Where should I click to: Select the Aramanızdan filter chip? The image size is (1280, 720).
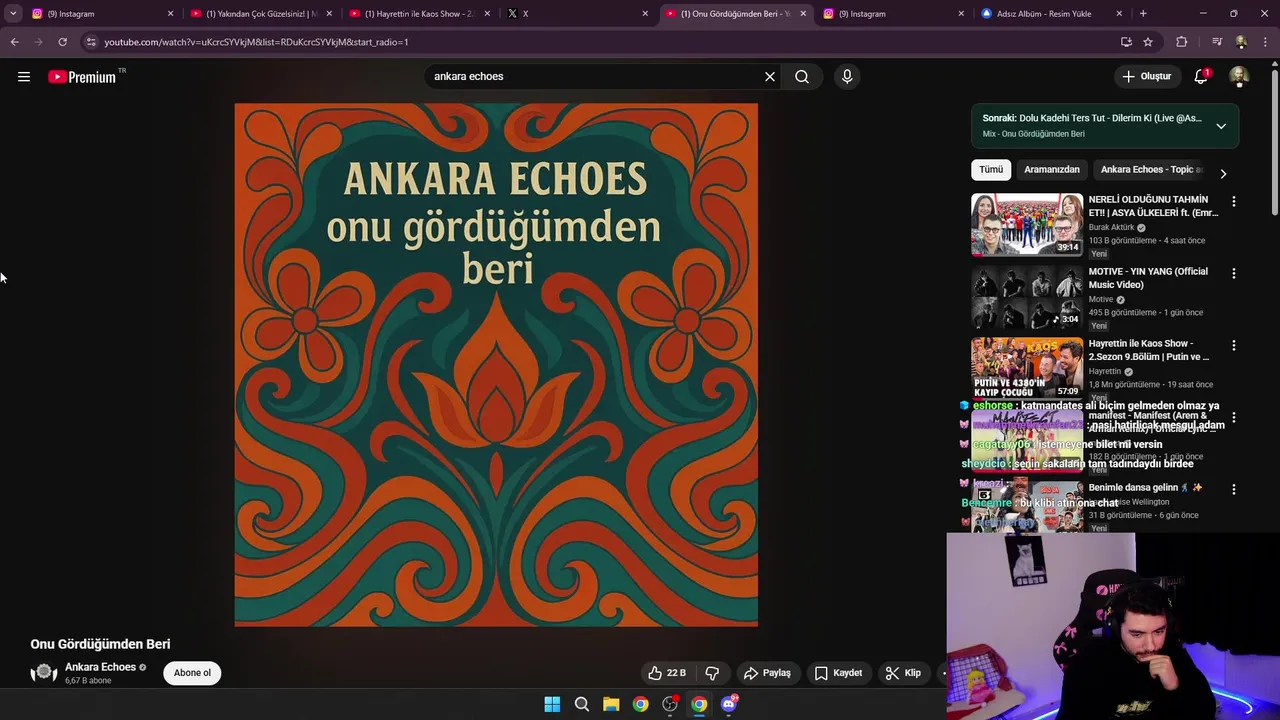pos(1052,170)
